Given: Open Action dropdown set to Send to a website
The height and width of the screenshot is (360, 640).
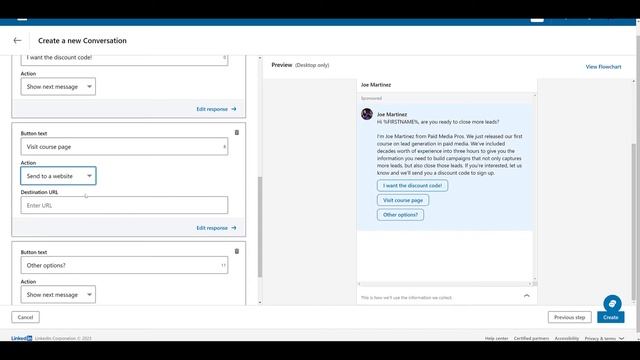Looking at the screenshot, I should pyautogui.click(x=58, y=176).
